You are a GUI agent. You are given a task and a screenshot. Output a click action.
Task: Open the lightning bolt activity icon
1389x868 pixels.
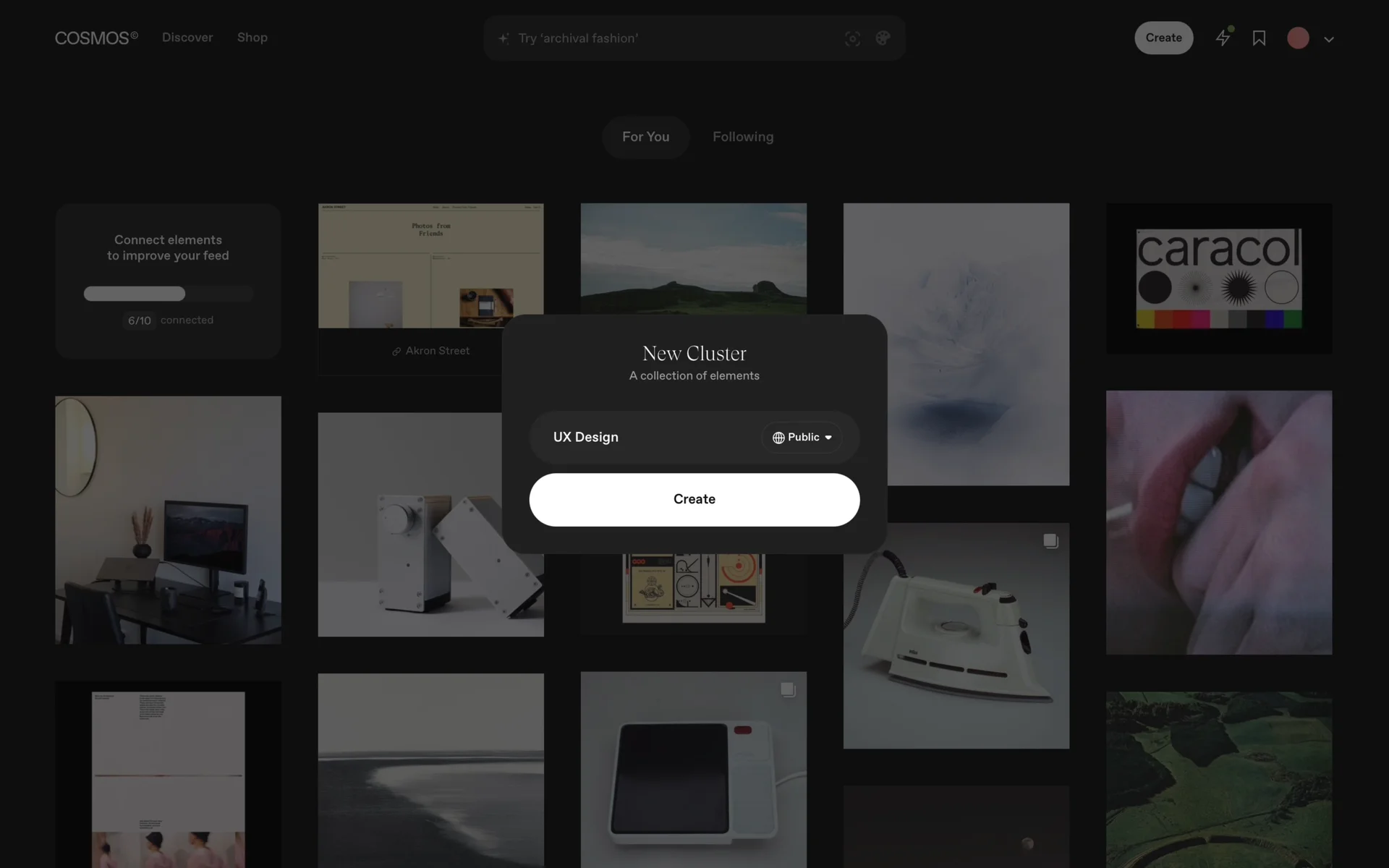1223,38
